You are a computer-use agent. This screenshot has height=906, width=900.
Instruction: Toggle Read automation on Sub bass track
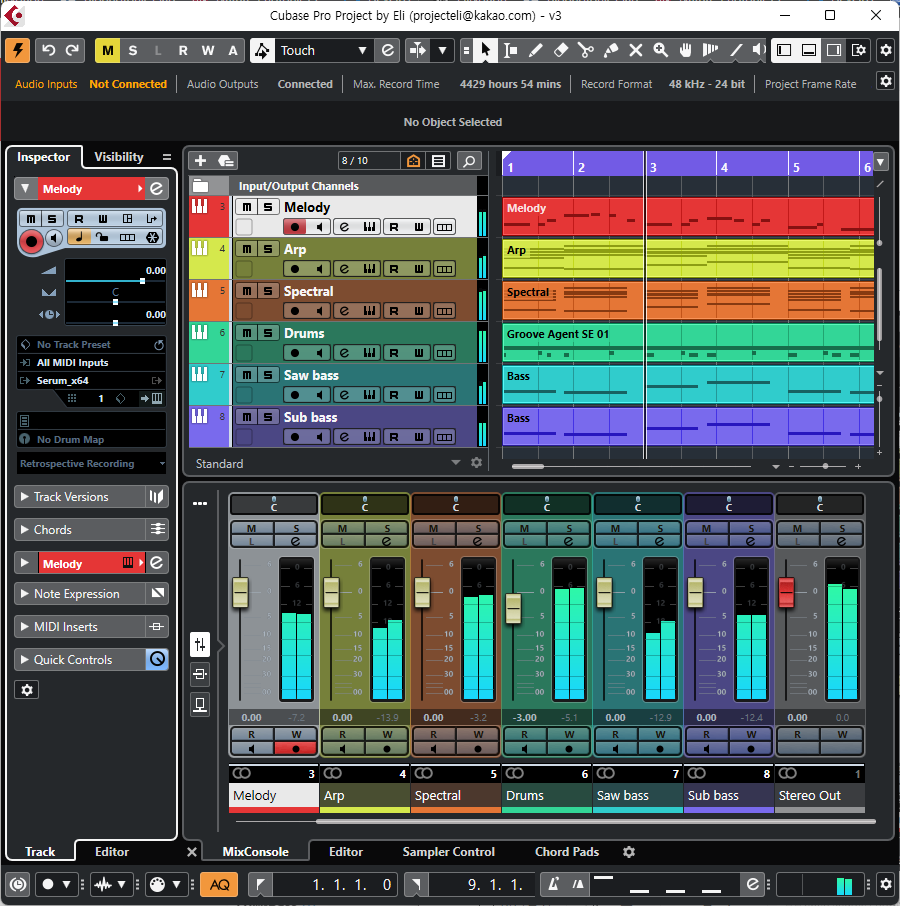394,437
